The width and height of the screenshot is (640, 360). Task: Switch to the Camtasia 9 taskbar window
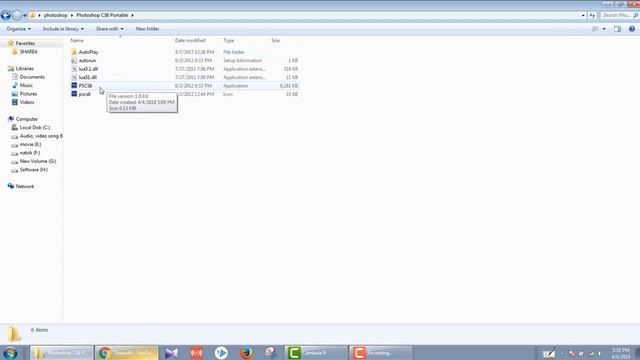pos(316,353)
